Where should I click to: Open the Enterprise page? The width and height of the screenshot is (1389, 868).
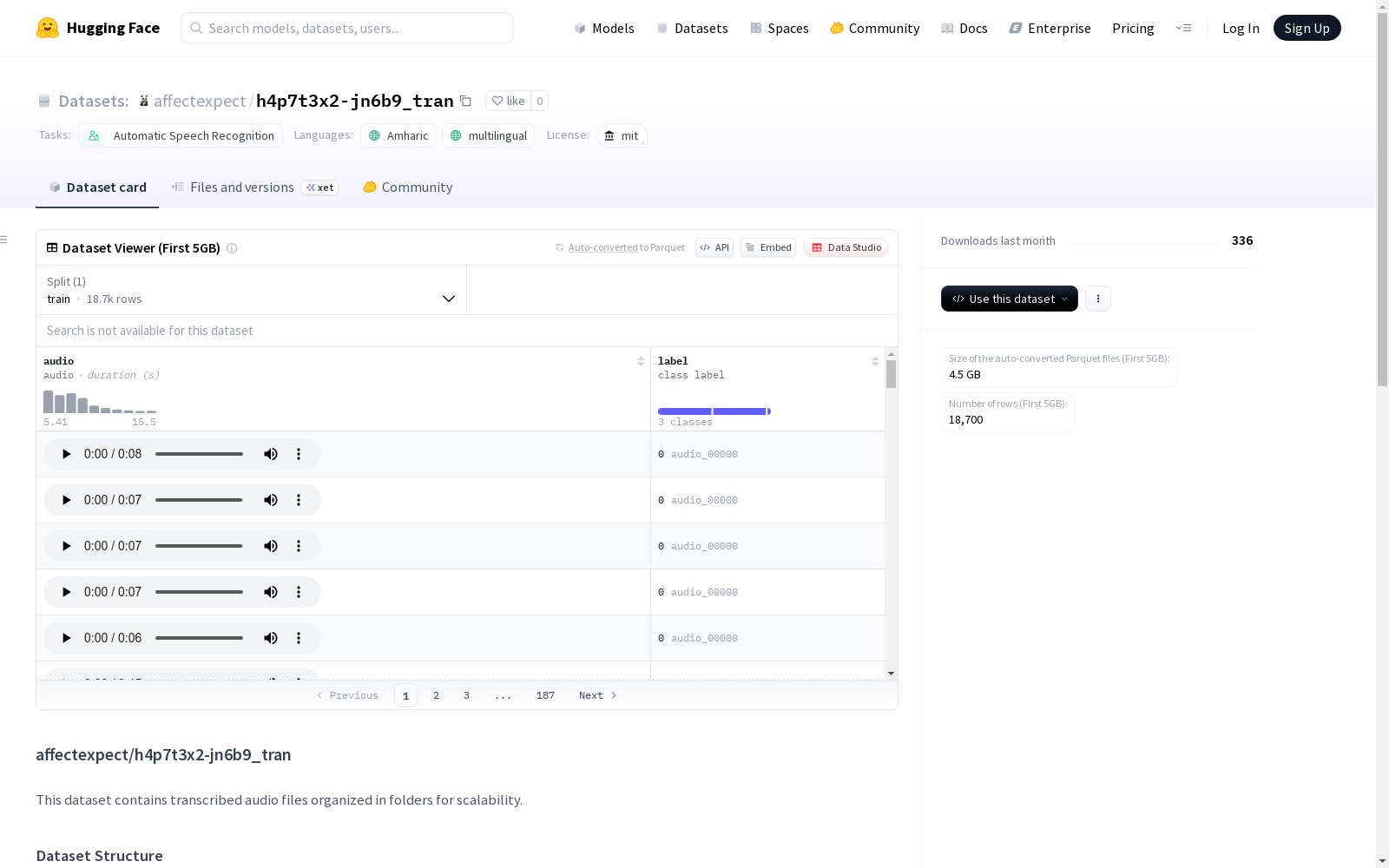1050,28
